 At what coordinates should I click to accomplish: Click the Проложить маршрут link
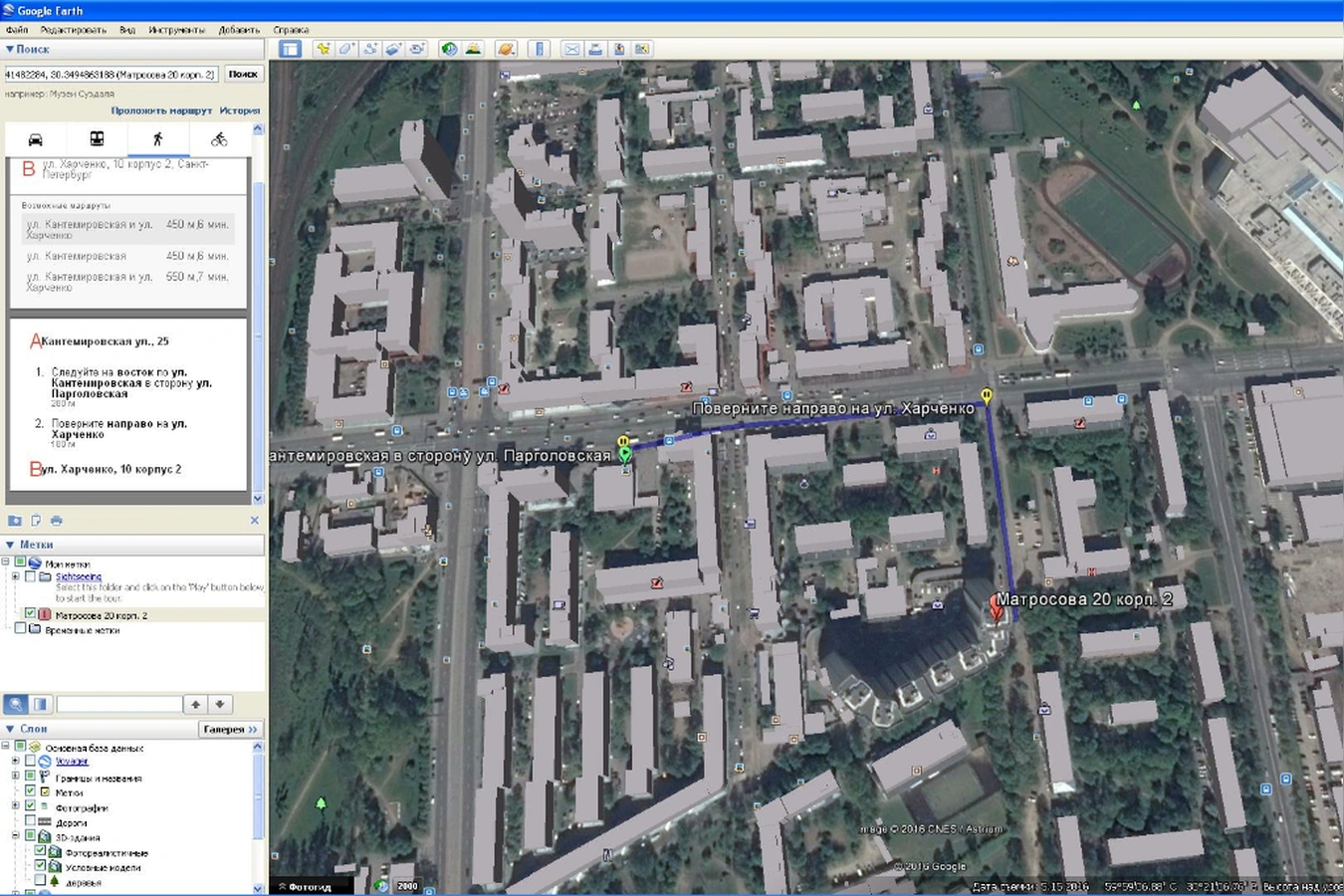click(161, 111)
